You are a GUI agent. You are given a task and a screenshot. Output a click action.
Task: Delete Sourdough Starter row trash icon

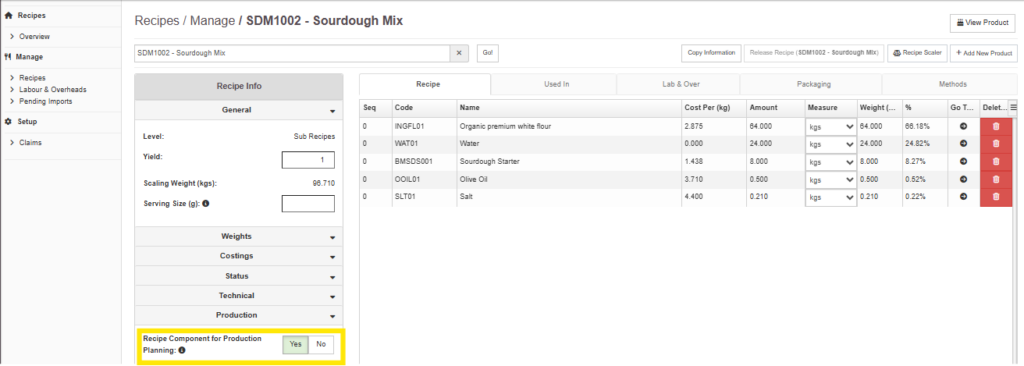(x=996, y=161)
